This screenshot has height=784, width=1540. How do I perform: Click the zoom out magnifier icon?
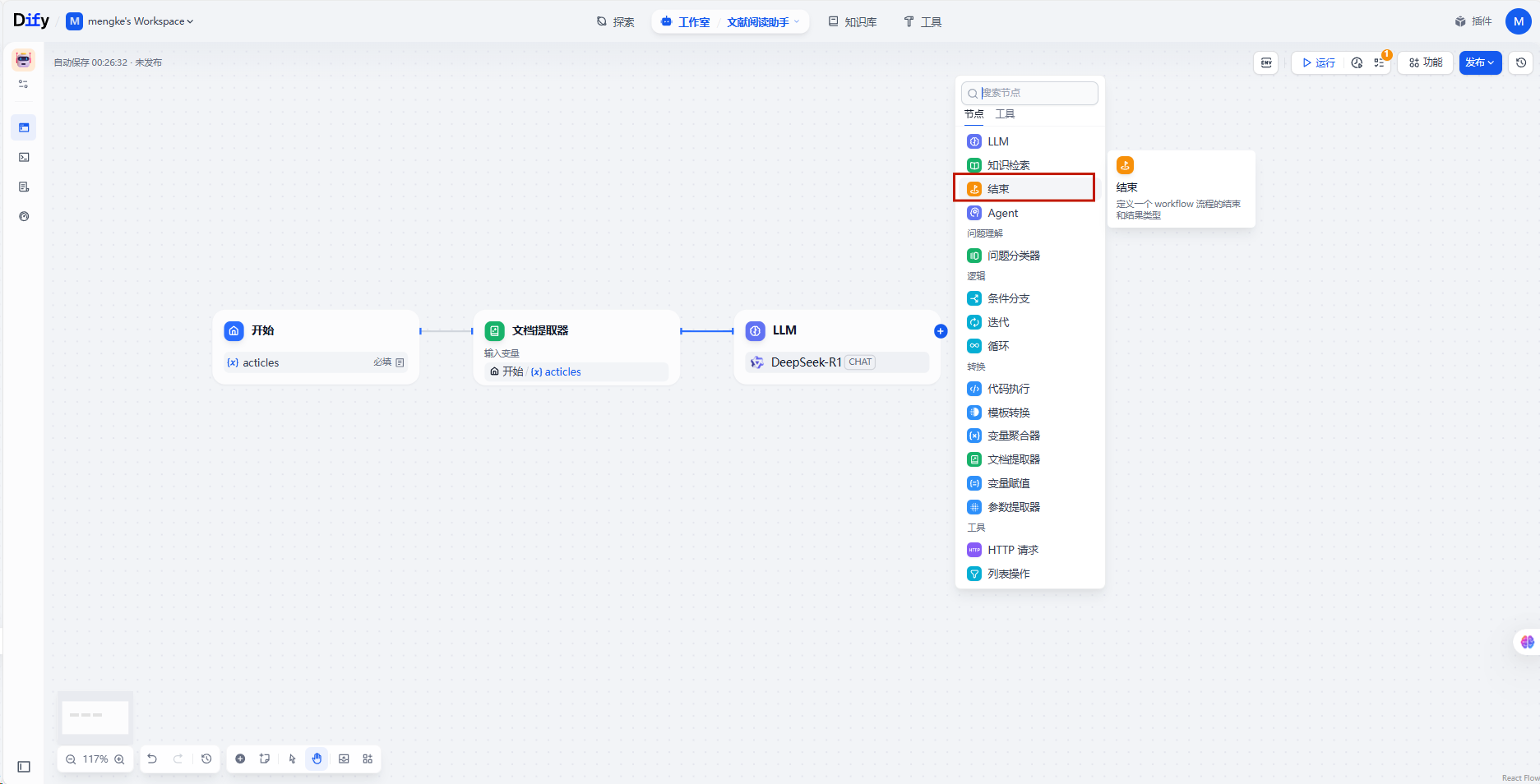[x=71, y=759]
